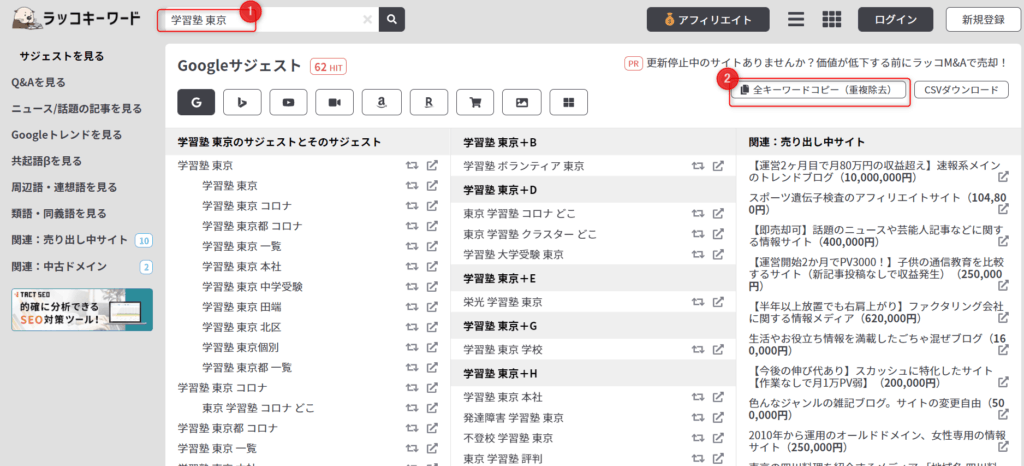Open the hamburger menu icon

point(795,20)
